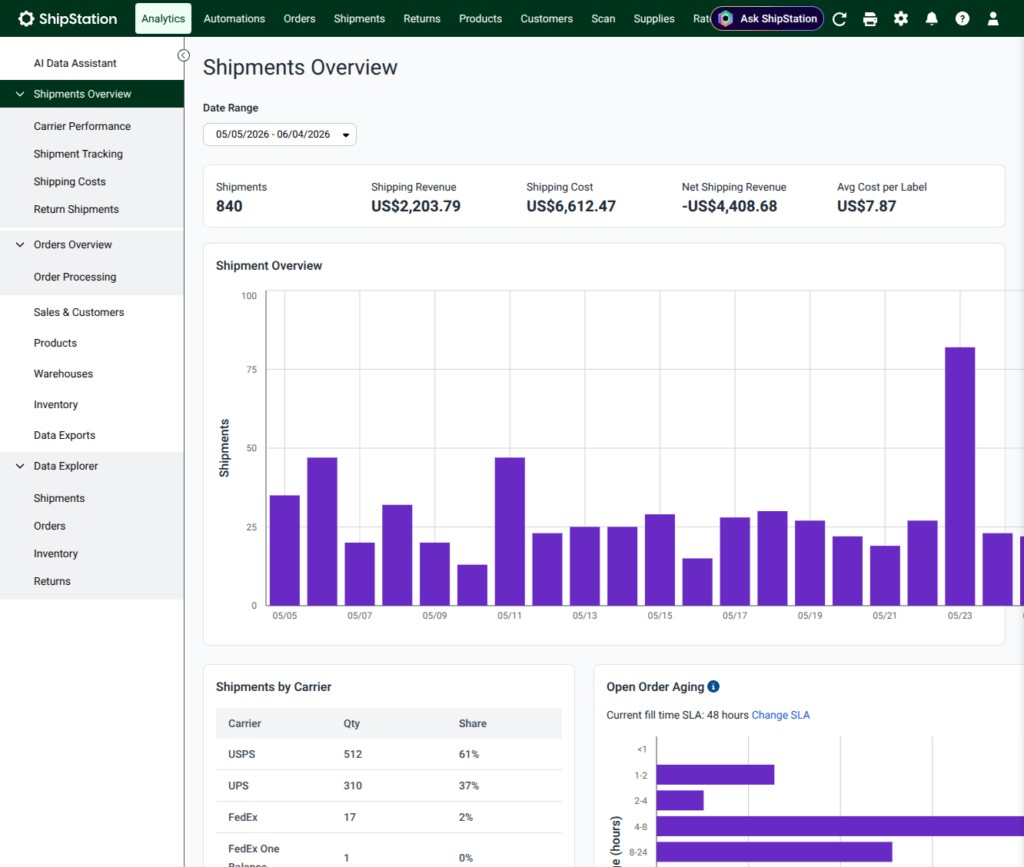Open Sales & Customers in sidebar
This screenshot has height=867, width=1024.
click(78, 312)
